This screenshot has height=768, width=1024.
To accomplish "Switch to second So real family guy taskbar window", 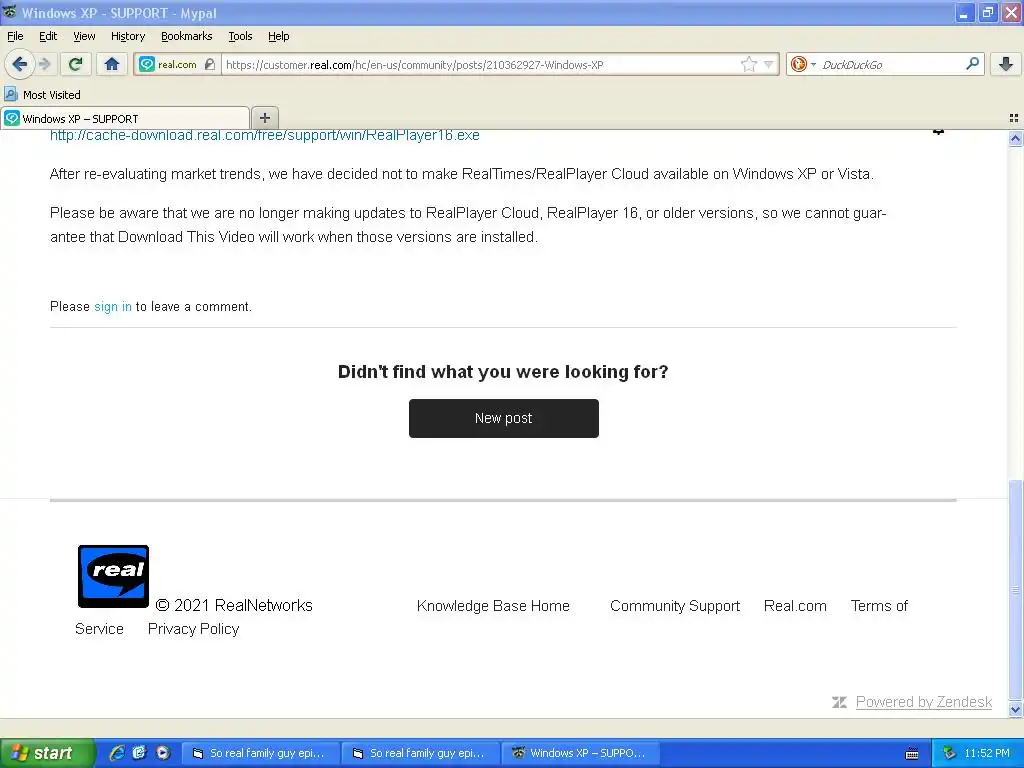I will pyautogui.click(x=421, y=754).
